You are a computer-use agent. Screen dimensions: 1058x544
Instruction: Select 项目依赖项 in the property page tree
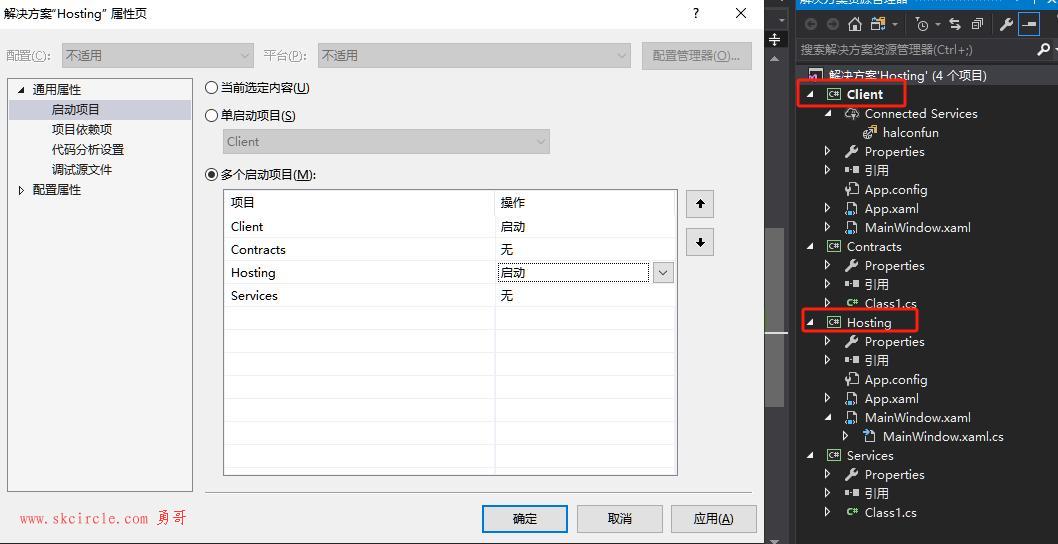click(x=82, y=130)
